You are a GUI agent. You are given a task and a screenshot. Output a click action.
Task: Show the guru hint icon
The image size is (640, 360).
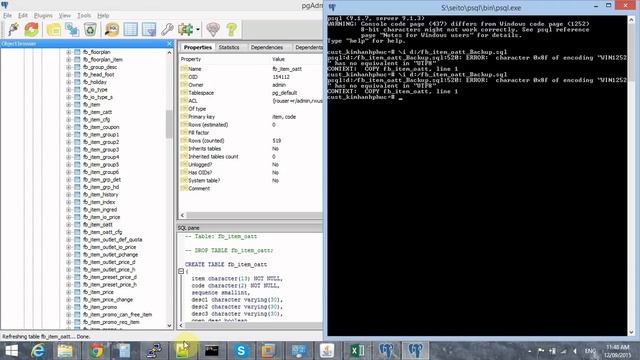coord(213,29)
